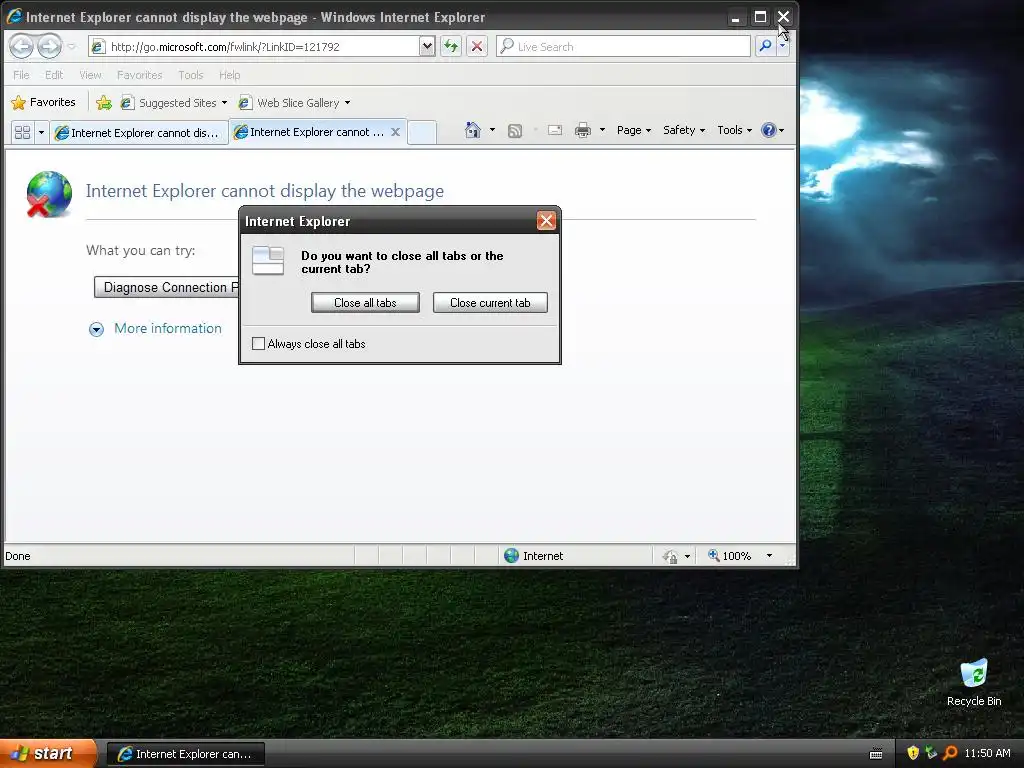Image resolution: width=1024 pixels, height=768 pixels.
Task: Click the RSS Feeds icon
Action: (x=515, y=131)
